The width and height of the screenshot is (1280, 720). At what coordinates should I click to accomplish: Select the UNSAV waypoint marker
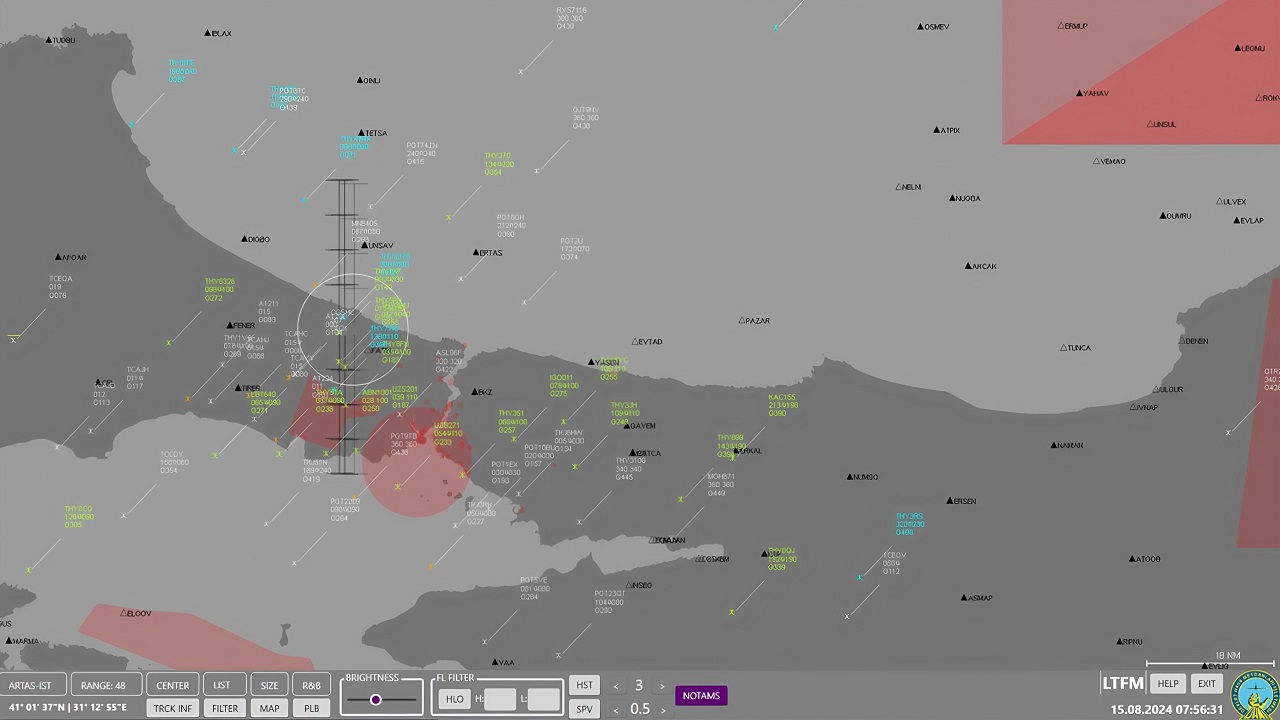pos(365,245)
